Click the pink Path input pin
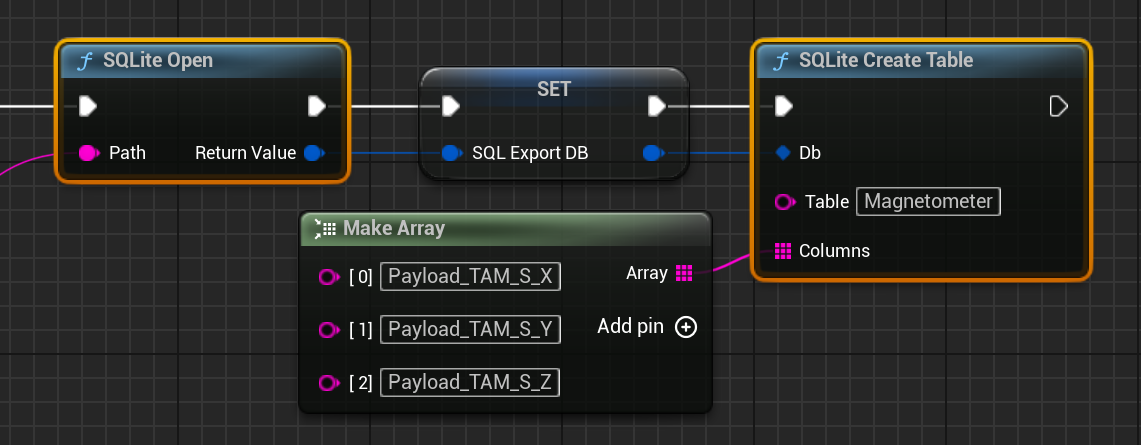Image resolution: width=1141 pixels, height=445 pixels. pyautogui.click(x=87, y=153)
